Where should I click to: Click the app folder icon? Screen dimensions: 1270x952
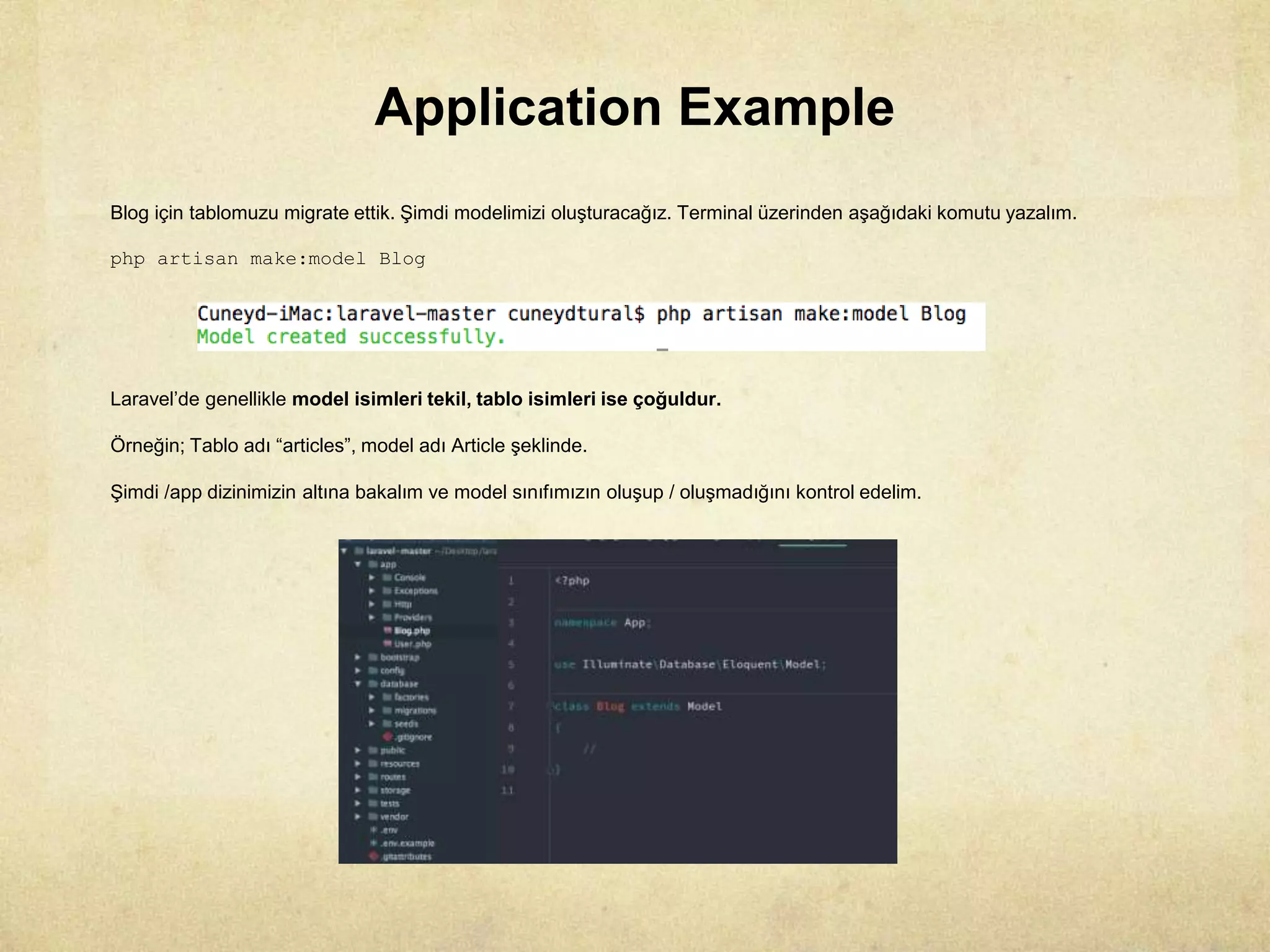373,564
